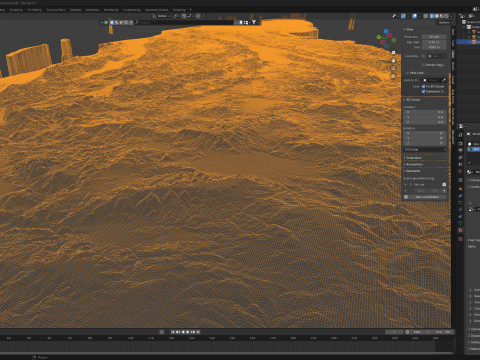This screenshot has height=360, width=480.
Task: Toggle the camera view icon
Action: coord(393,68)
